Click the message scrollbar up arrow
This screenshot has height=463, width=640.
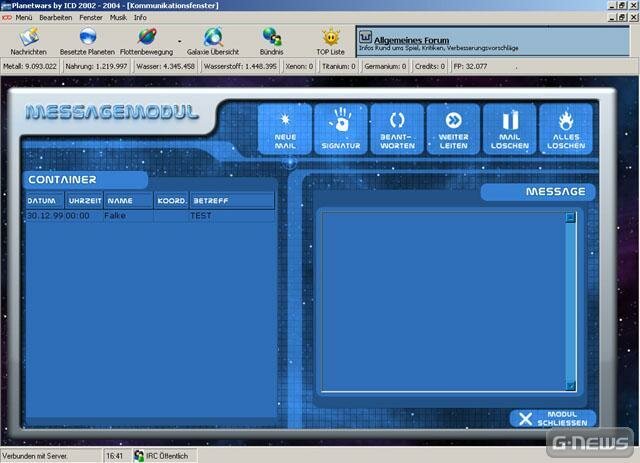click(x=571, y=217)
